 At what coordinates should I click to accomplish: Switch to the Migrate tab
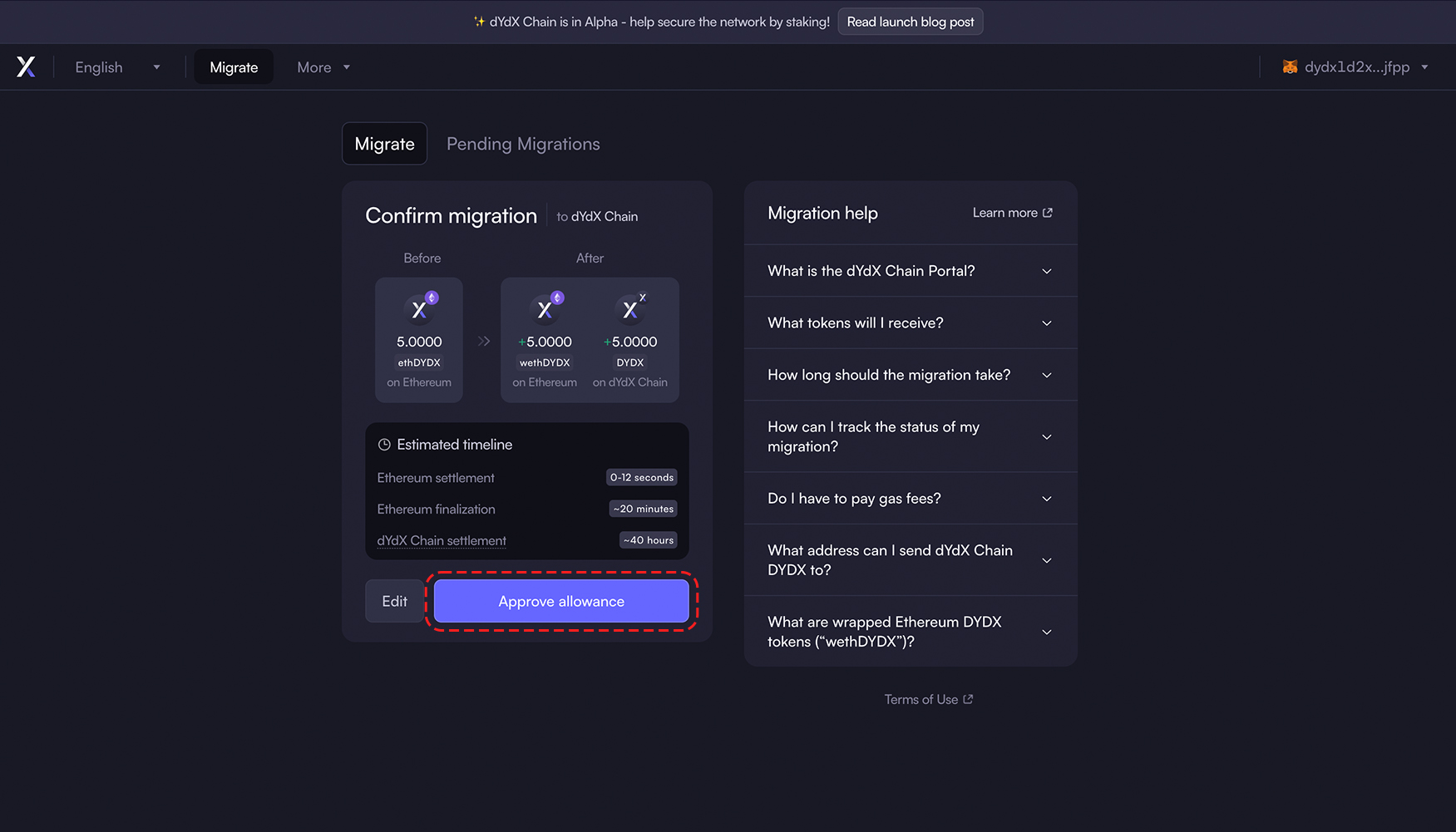point(384,144)
